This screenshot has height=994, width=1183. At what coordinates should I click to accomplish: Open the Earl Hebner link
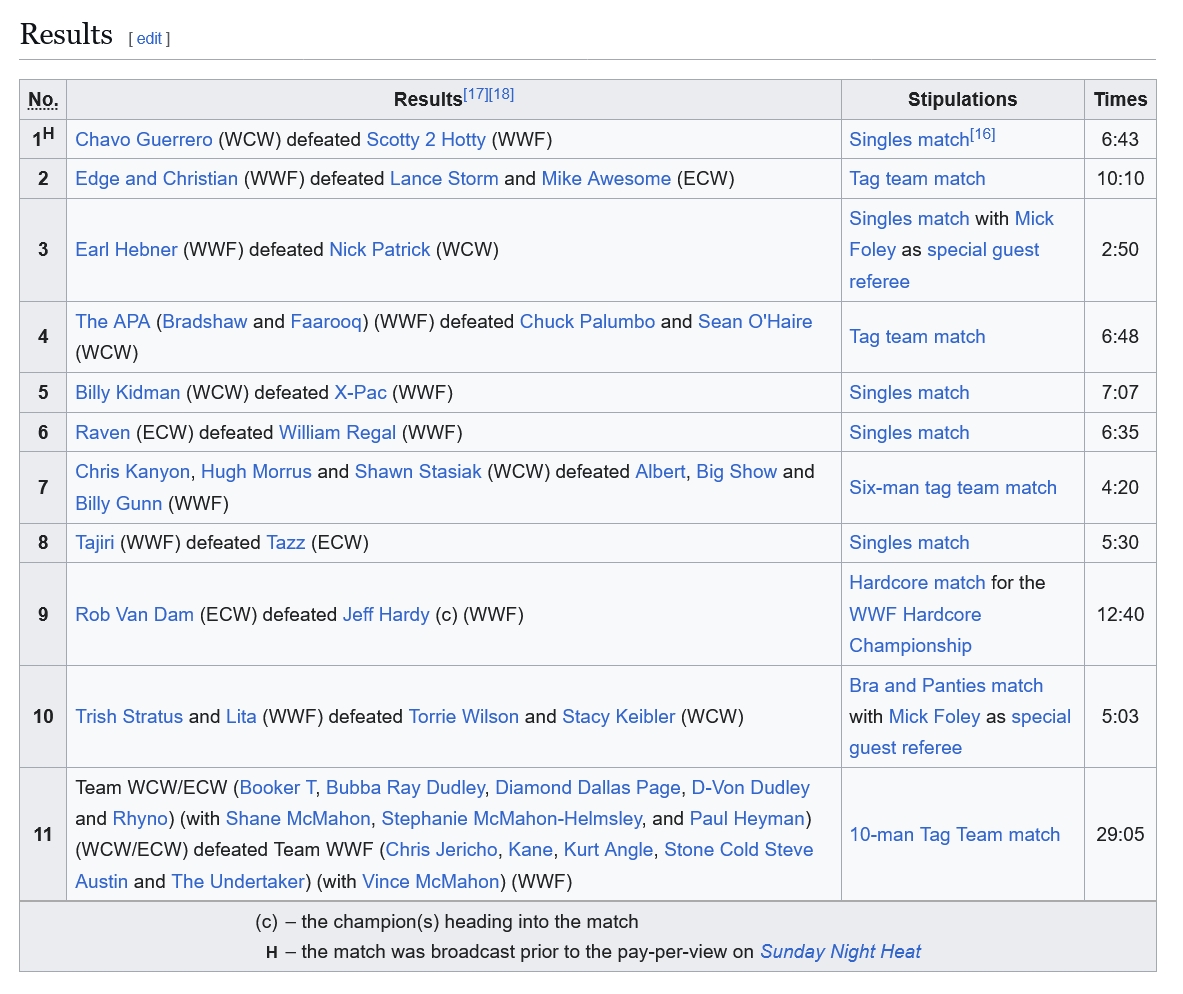tap(126, 250)
